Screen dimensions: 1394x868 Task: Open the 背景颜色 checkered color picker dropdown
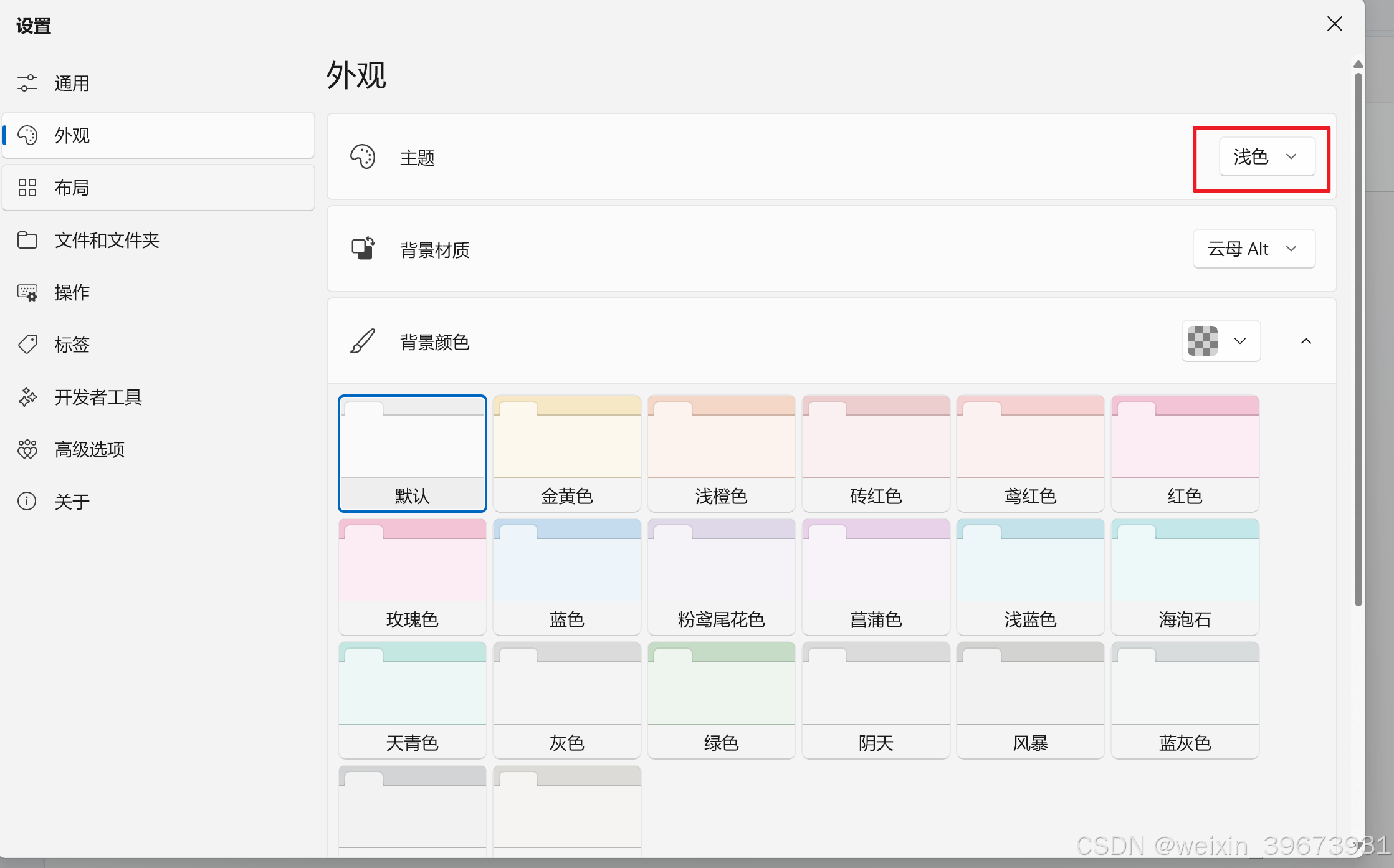tap(1220, 341)
